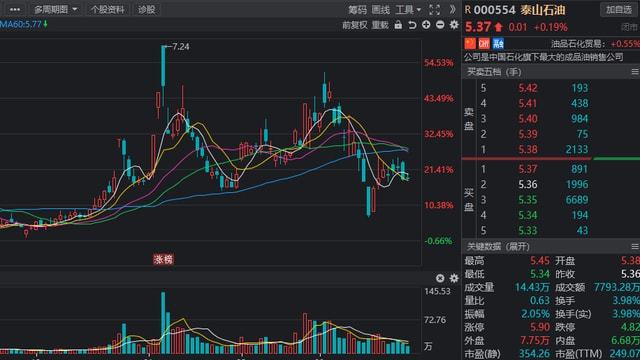Expand the 多周期图 dropdown
This screenshot has height=360, width=640.
[x=56, y=9]
